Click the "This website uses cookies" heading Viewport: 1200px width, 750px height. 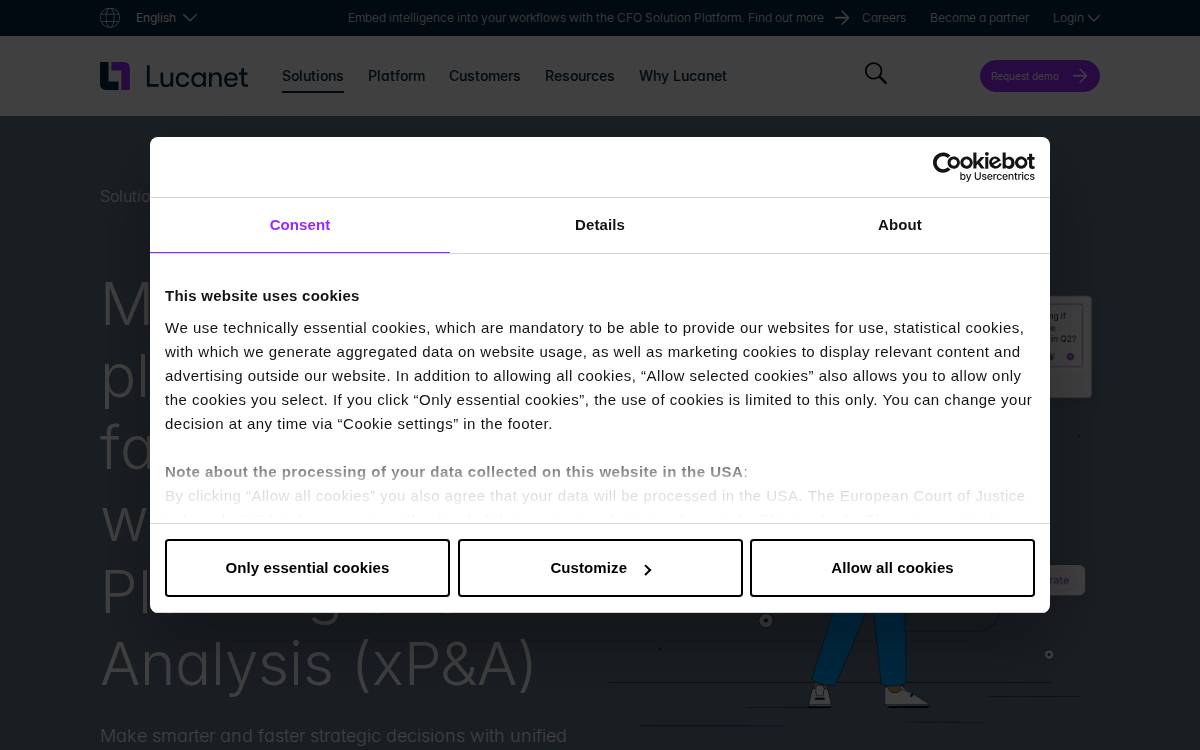click(x=262, y=296)
